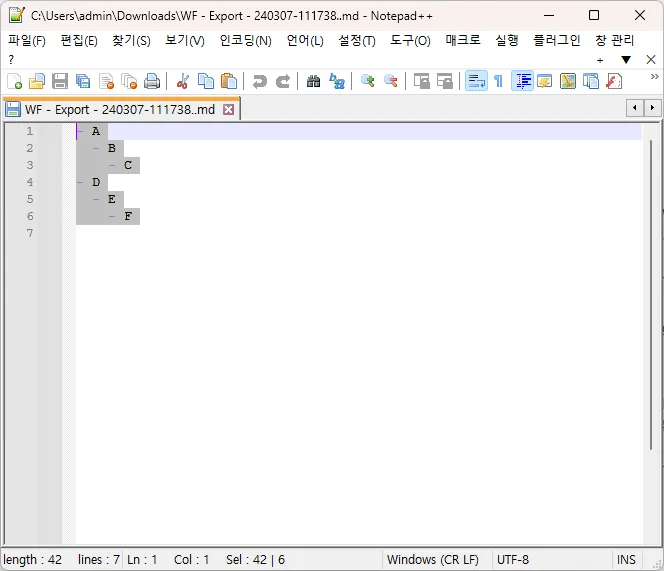Open Find dialog with binoculars icon
This screenshot has width=664, height=571.
pyautogui.click(x=313, y=81)
